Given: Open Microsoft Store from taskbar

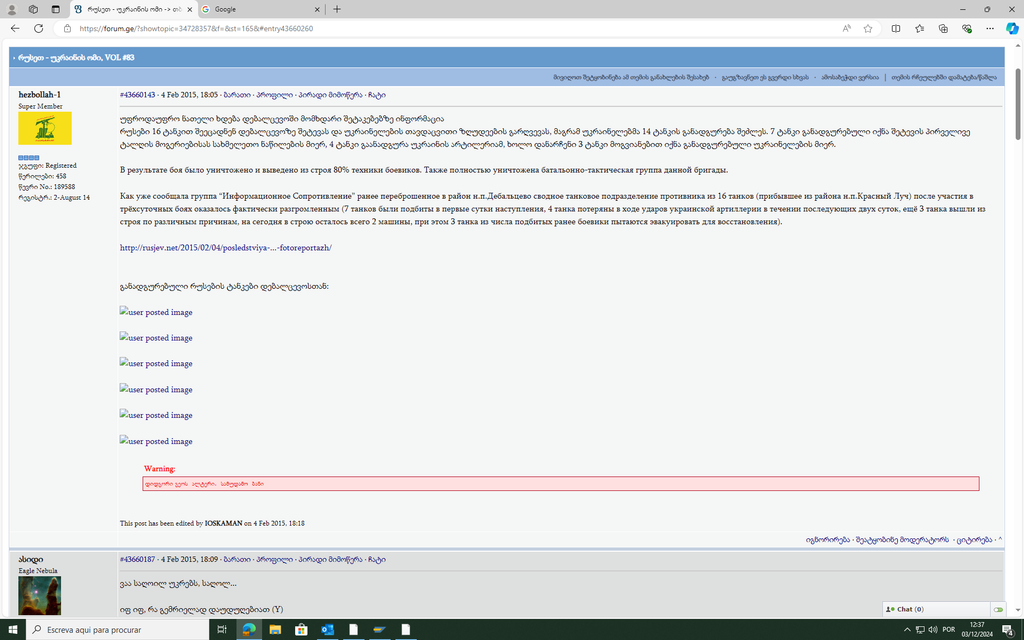Looking at the screenshot, I should (x=301, y=630).
